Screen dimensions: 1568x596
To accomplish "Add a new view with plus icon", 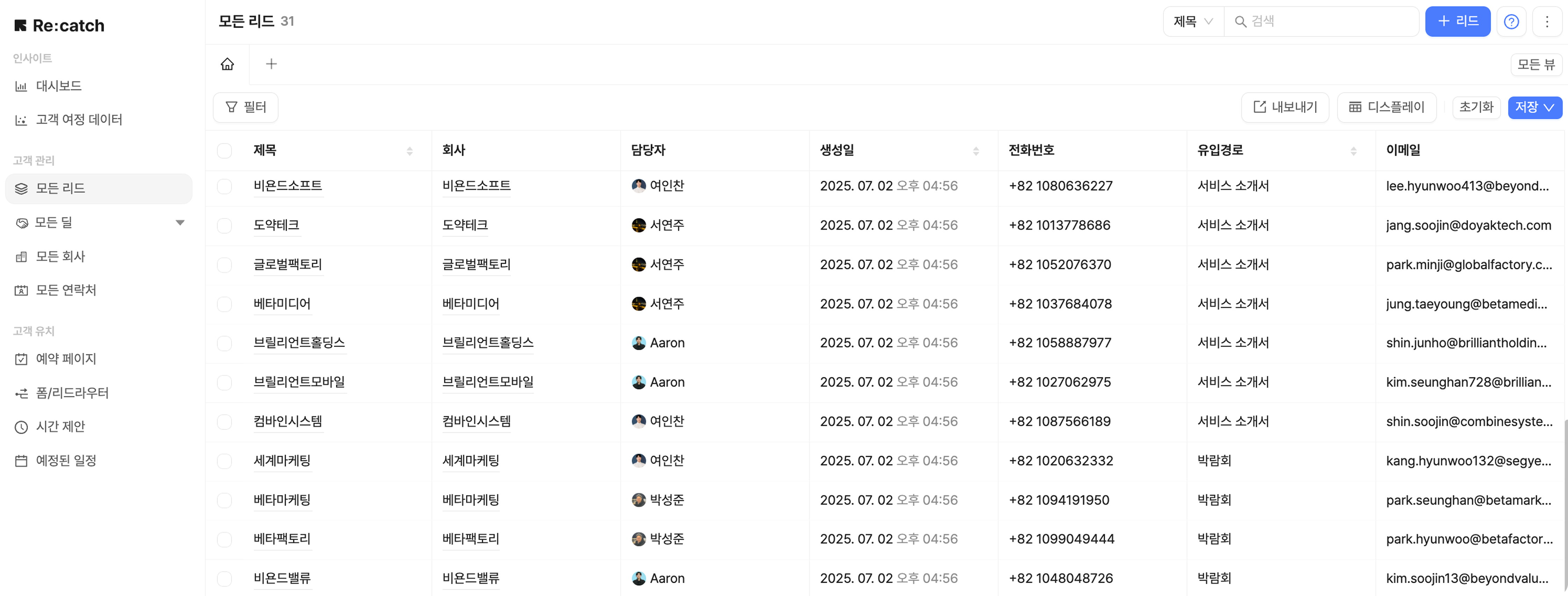I will click(x=272, y=64).
